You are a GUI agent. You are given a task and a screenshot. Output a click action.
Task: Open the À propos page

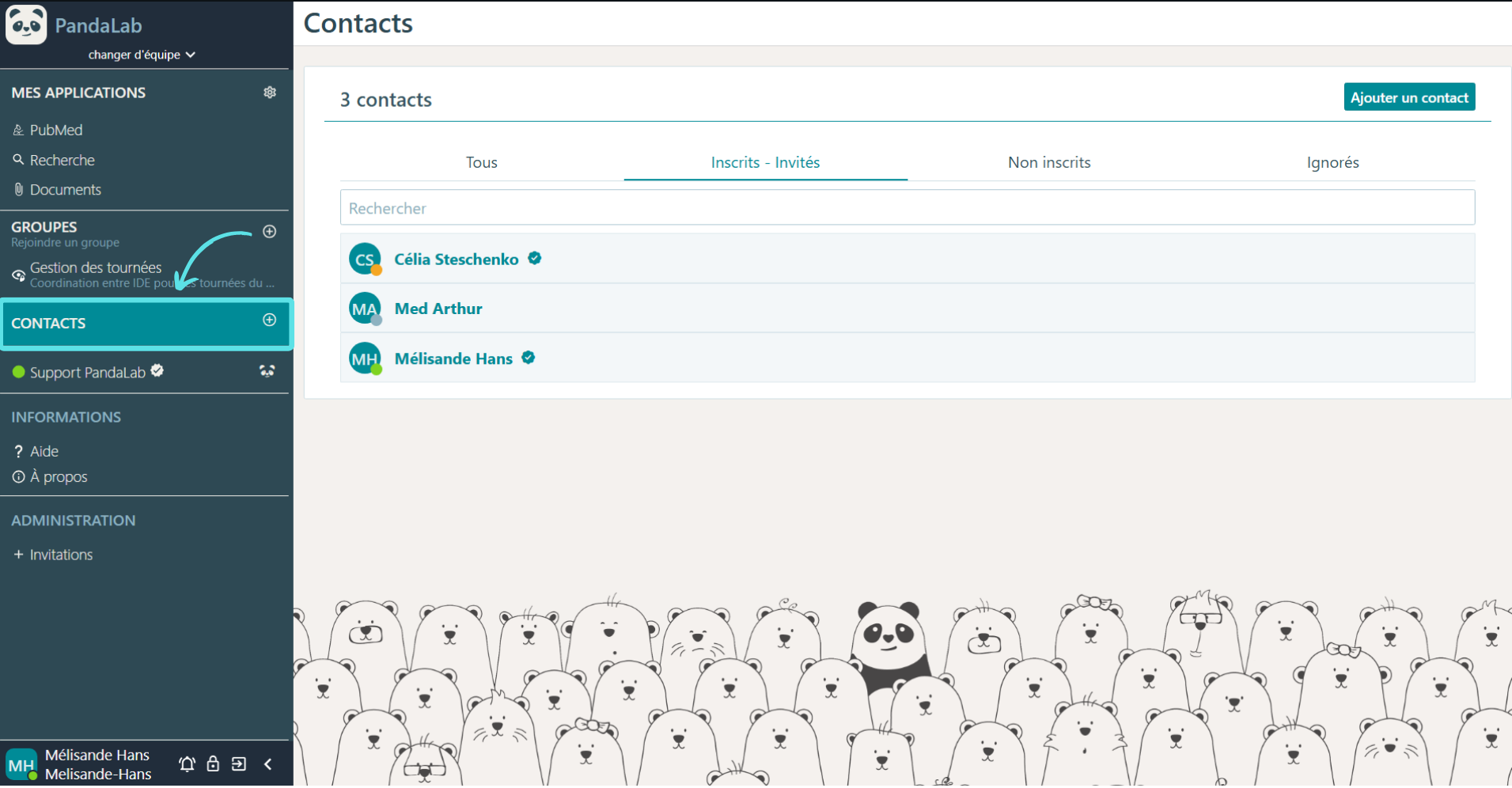point(58,477)
